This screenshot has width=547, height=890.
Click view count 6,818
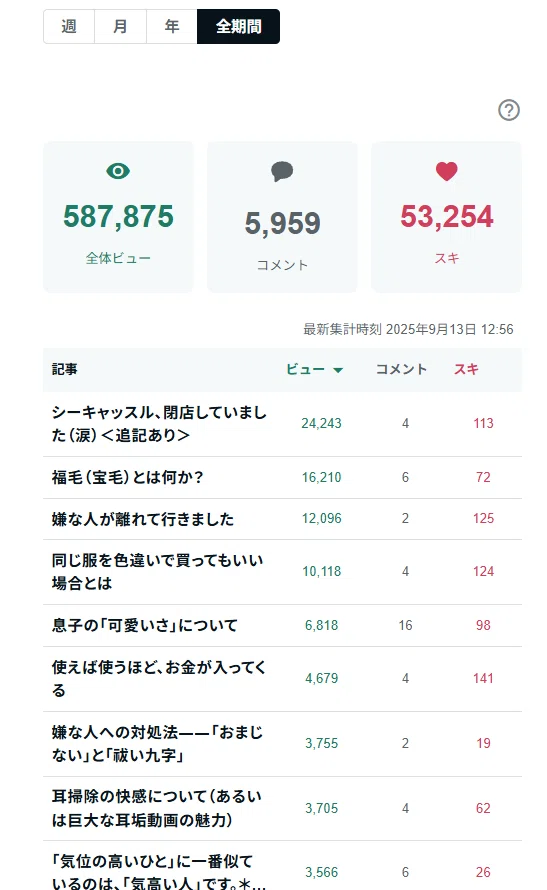[x=321, y=625]
